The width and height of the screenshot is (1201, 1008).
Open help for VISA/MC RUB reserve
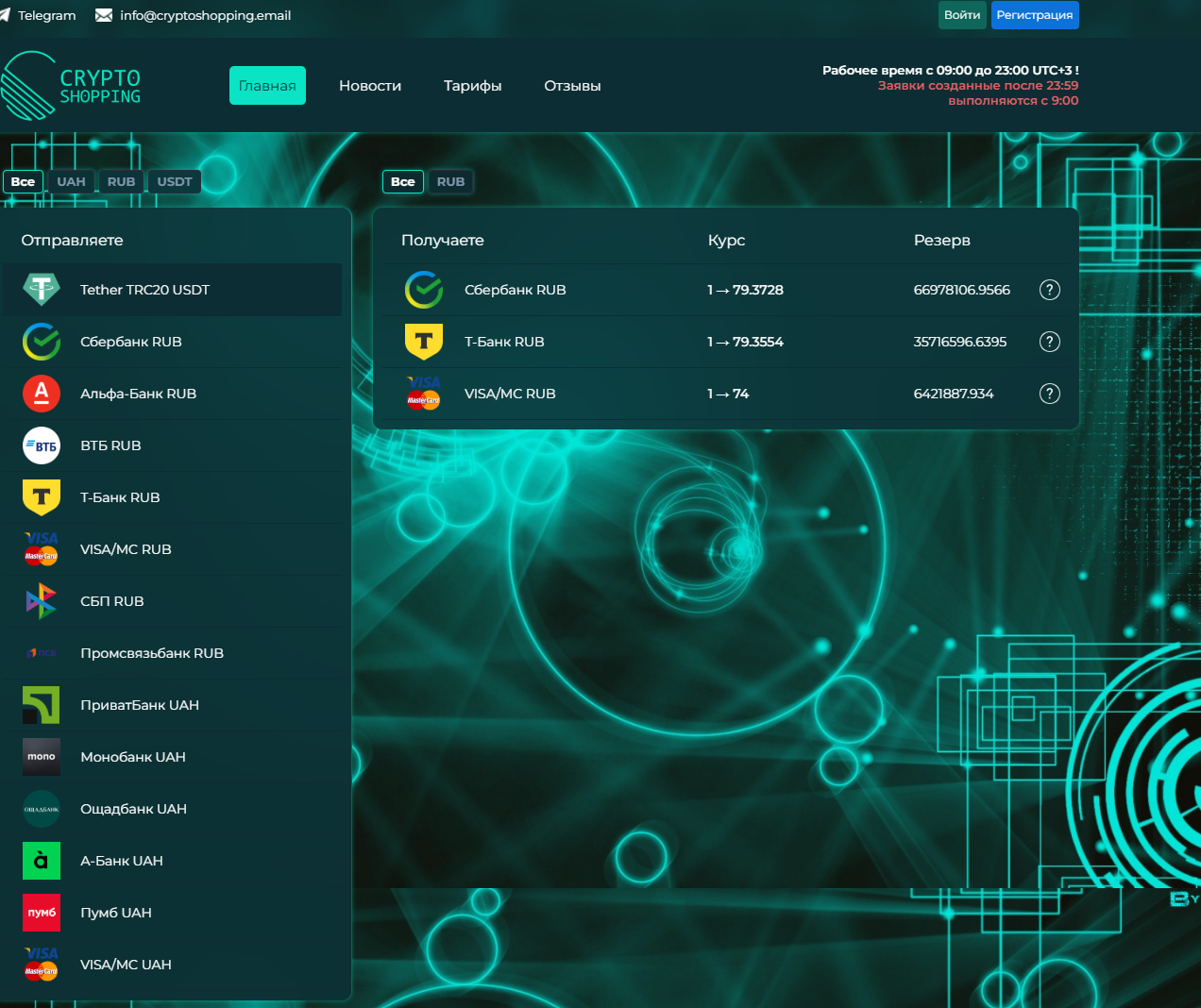point(1050,394)
